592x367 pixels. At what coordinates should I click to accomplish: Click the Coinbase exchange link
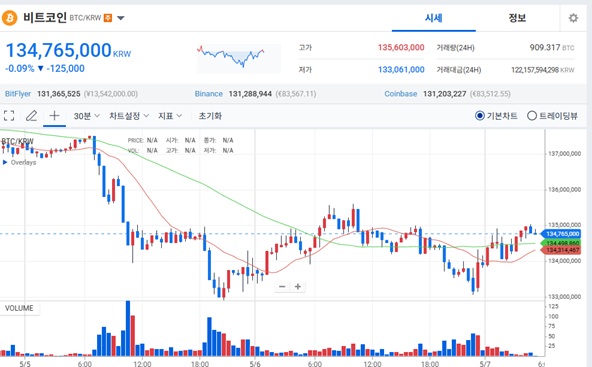401,94
